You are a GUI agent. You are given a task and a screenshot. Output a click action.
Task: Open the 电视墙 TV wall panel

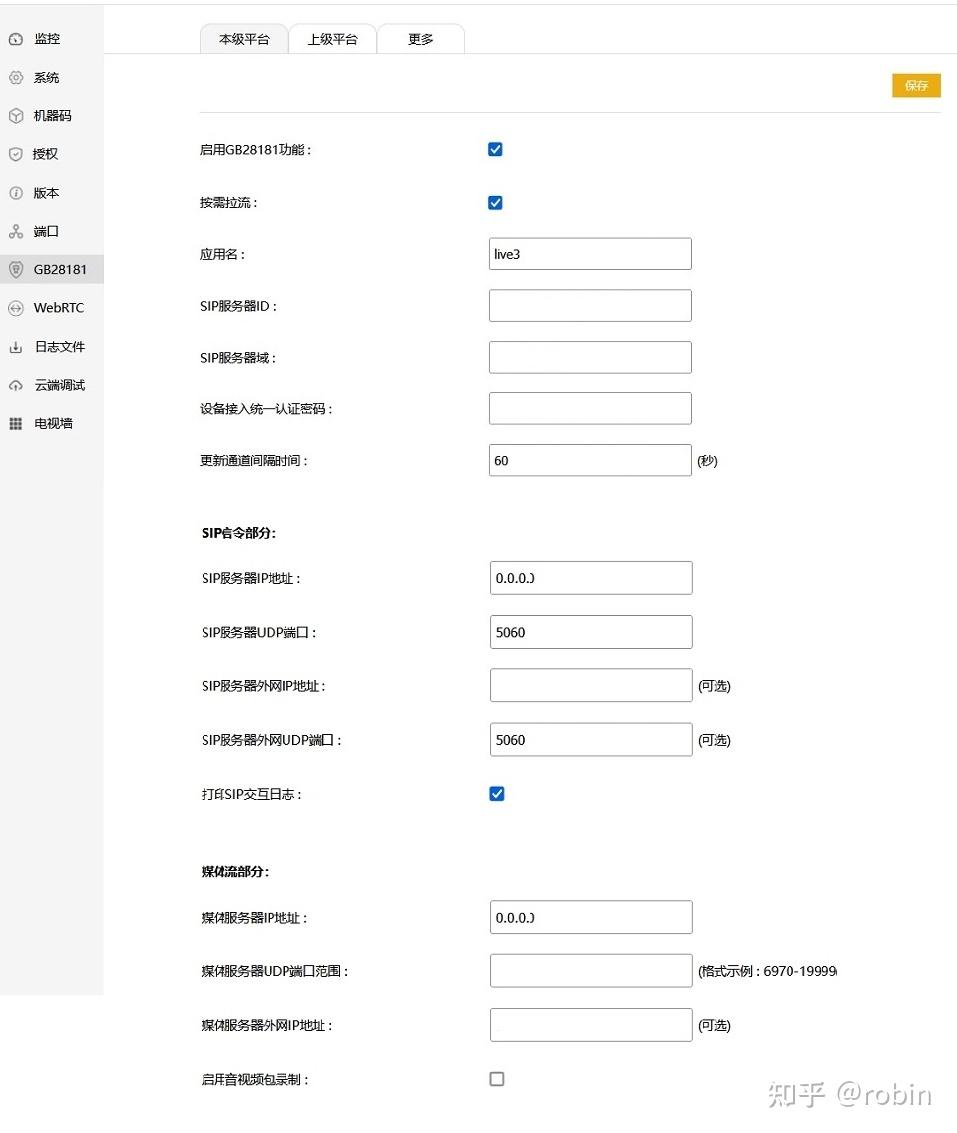(x=48, y=423)
